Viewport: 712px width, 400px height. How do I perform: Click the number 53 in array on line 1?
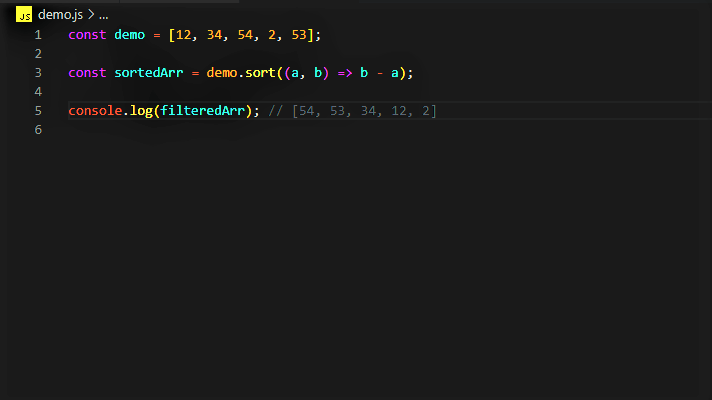[299, 35]
